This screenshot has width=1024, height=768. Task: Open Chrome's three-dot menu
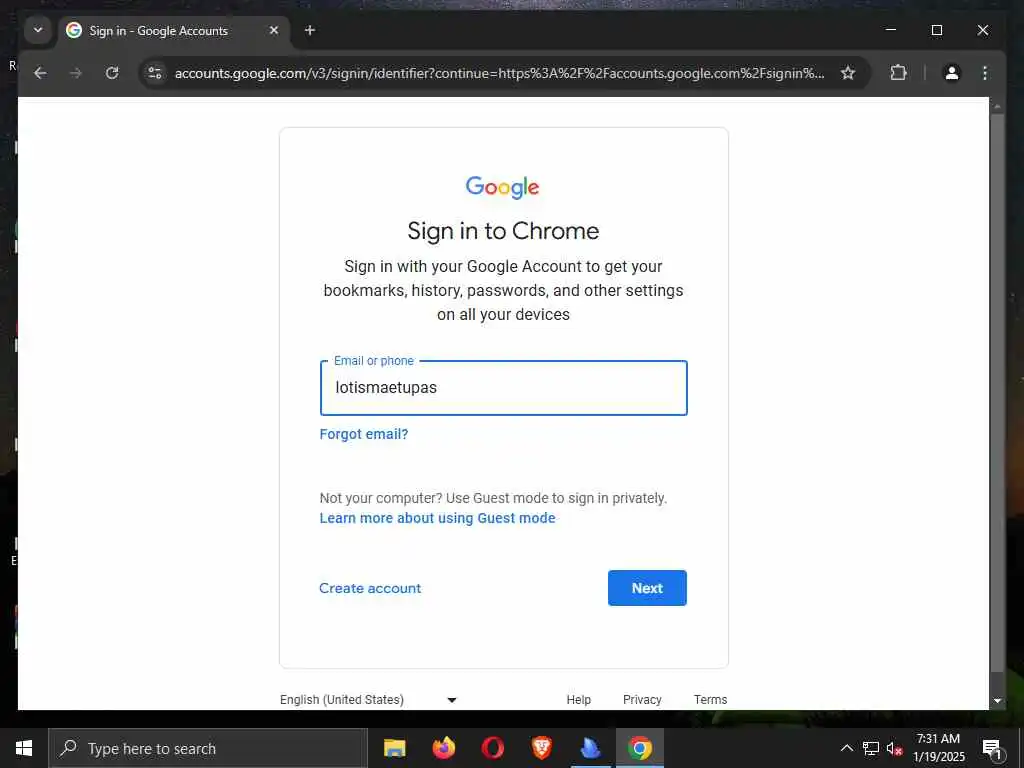tap(985, 73)
